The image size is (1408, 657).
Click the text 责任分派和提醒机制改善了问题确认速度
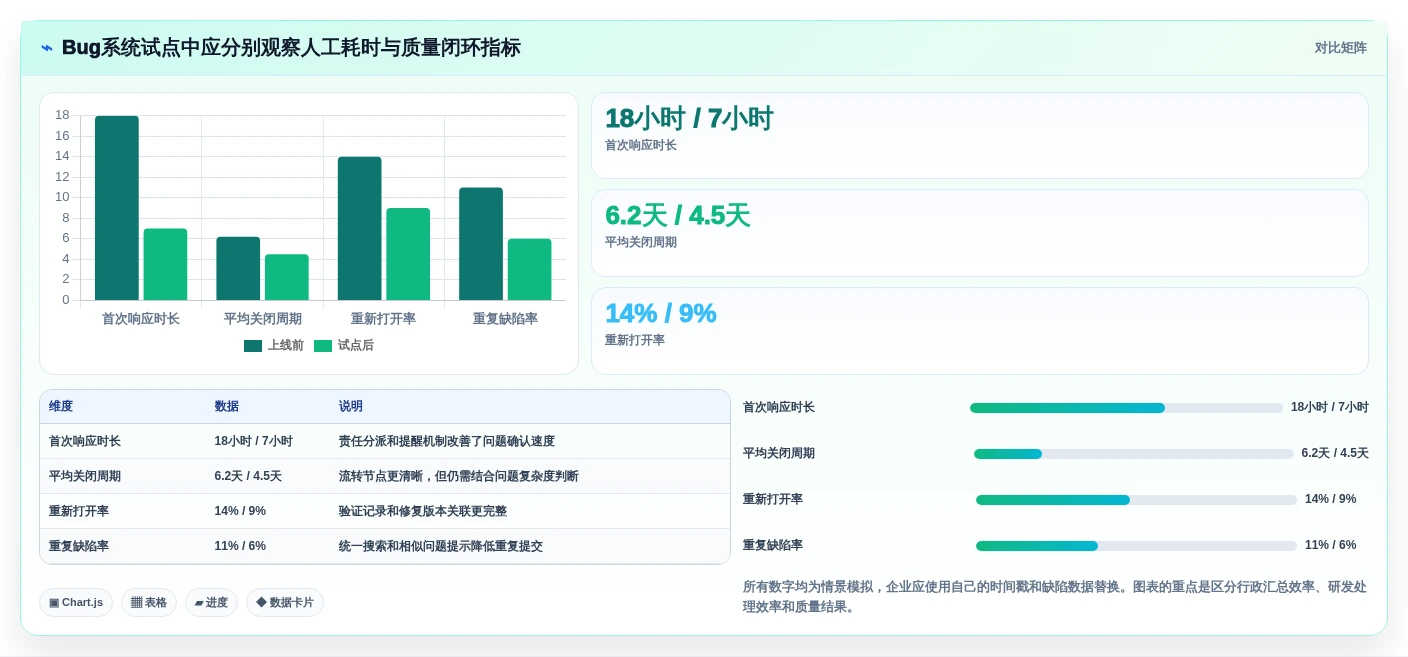tap(447, 441)
